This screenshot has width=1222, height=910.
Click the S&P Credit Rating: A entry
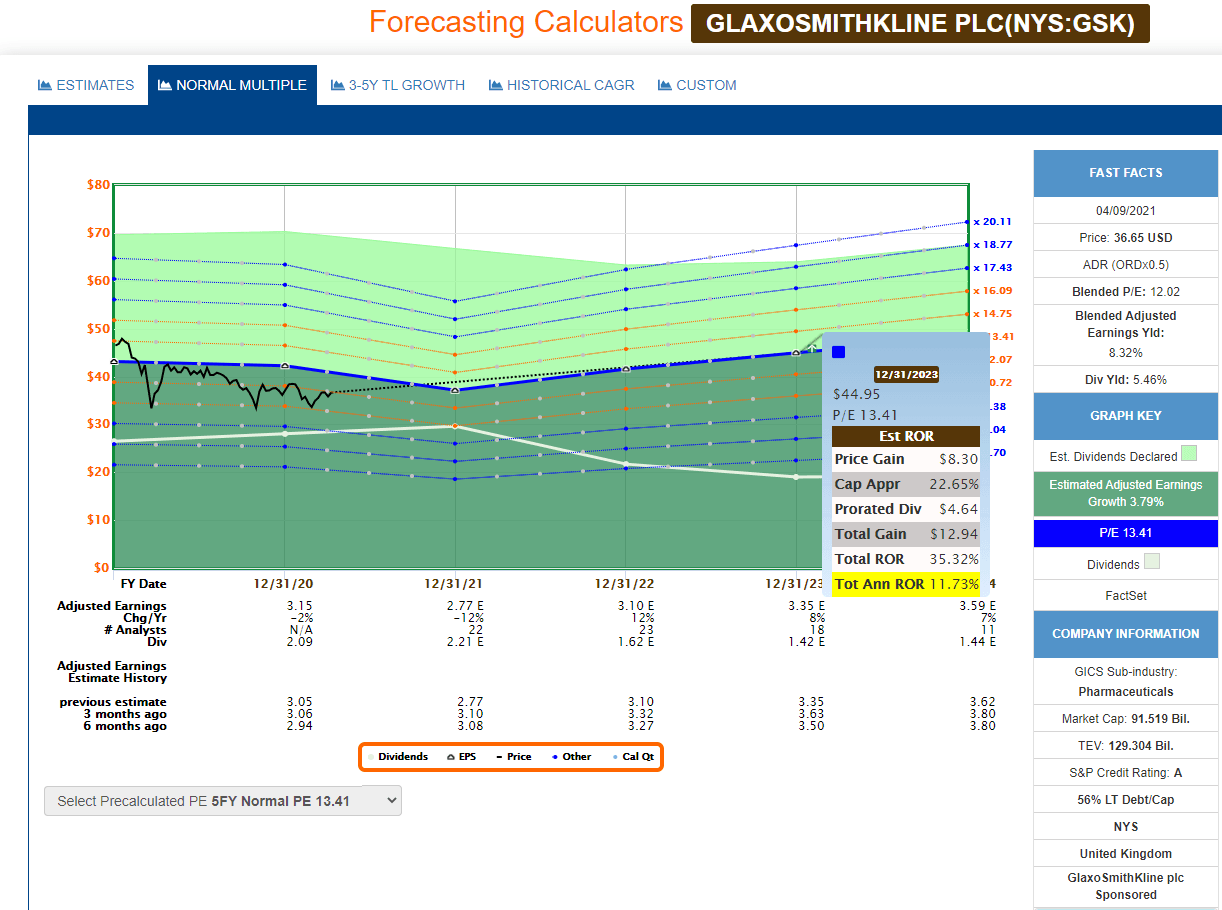(1125, 773)
